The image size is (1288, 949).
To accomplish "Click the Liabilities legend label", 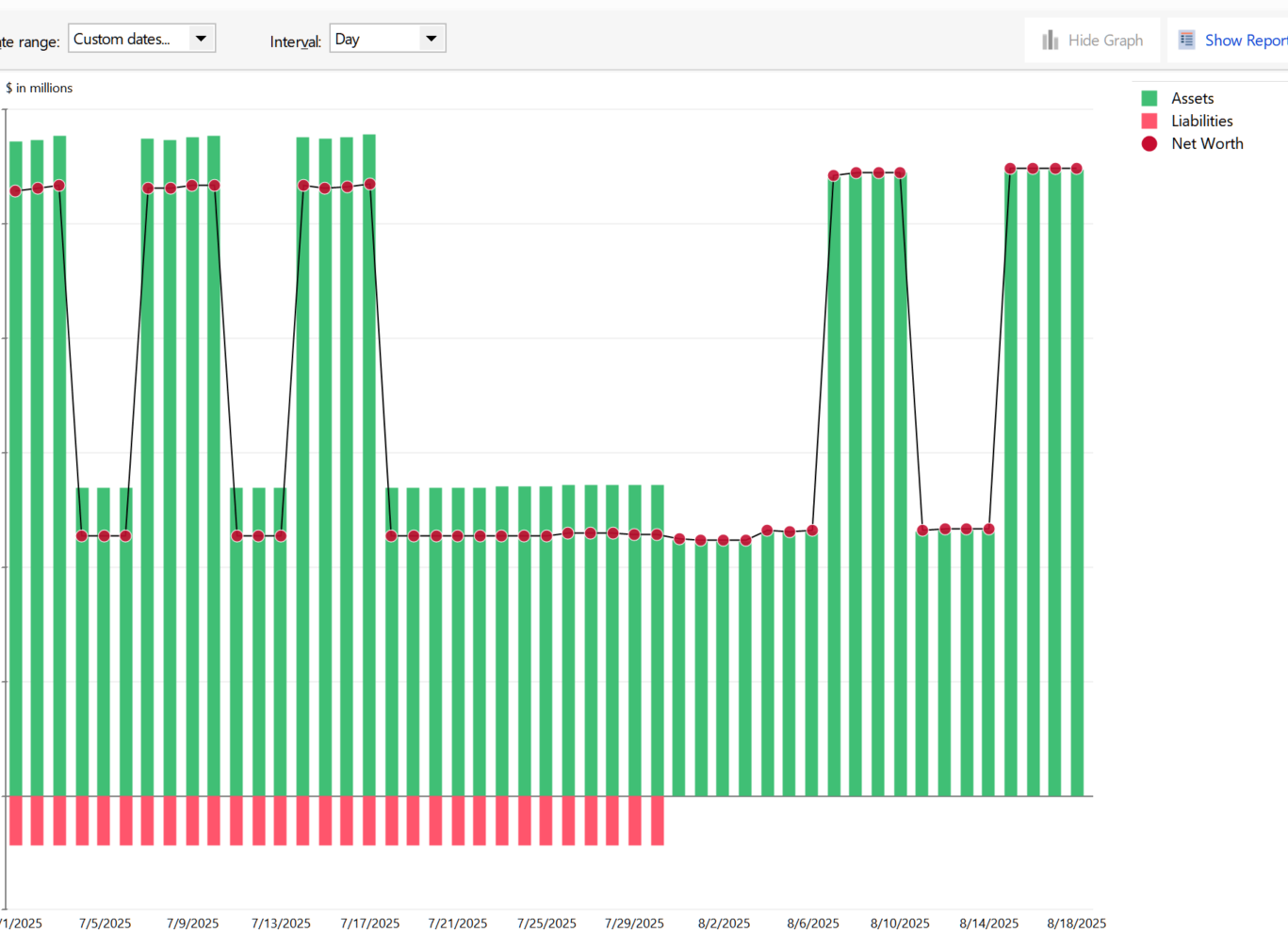I will pyautogui.click(x=1201, y=121).
